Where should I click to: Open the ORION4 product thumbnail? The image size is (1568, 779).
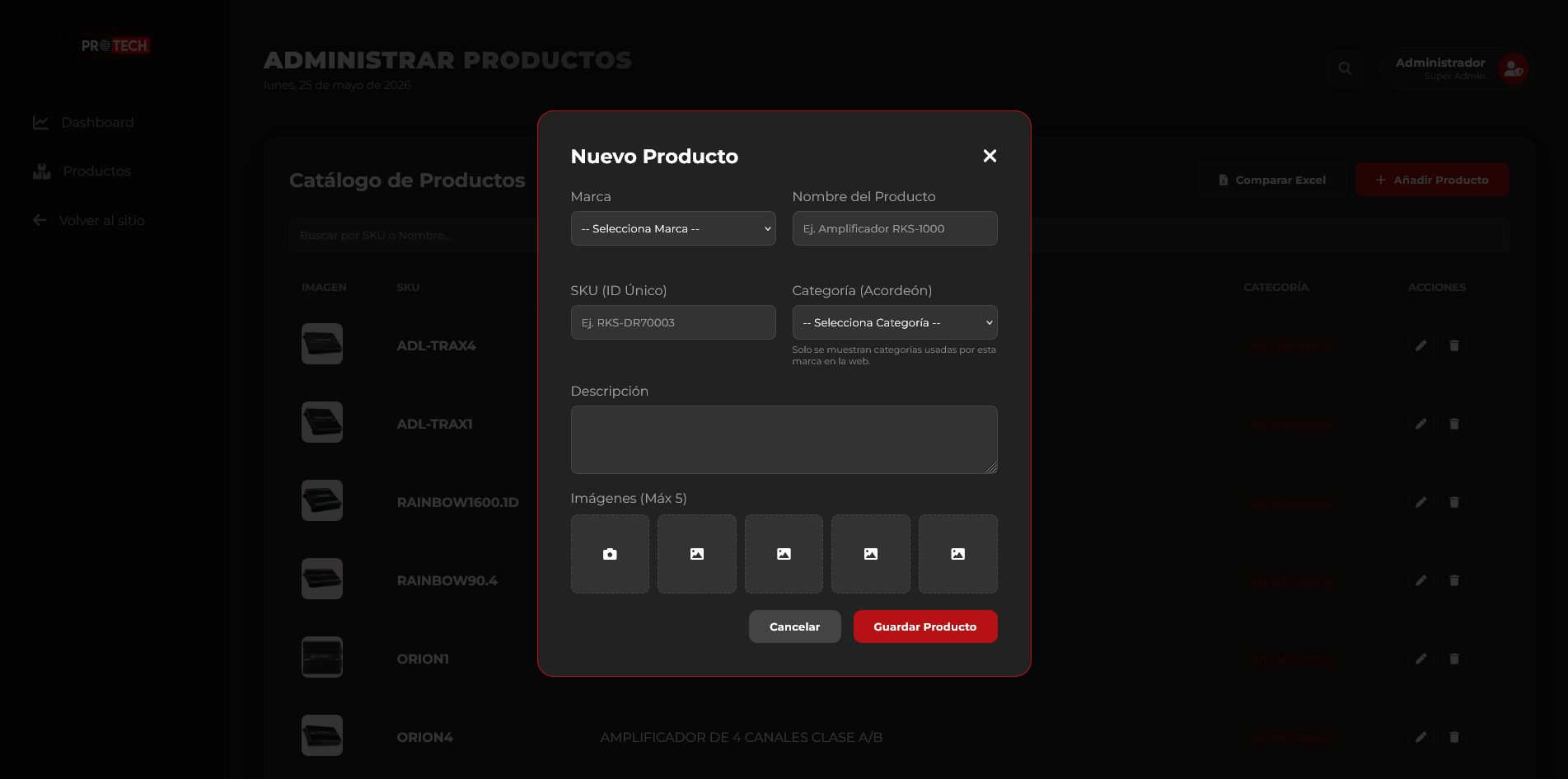click(322, 735)
